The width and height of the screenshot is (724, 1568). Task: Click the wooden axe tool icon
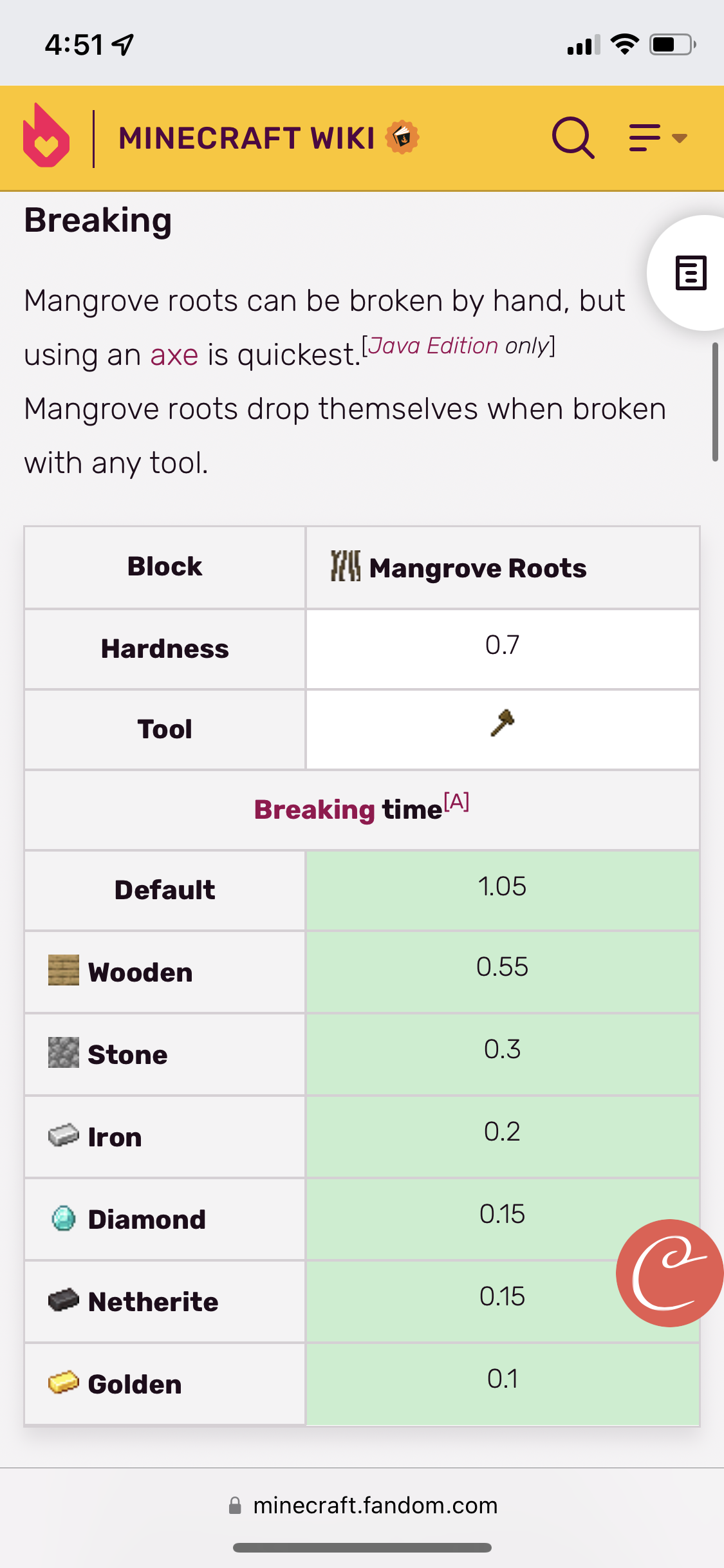pos(503,723)
